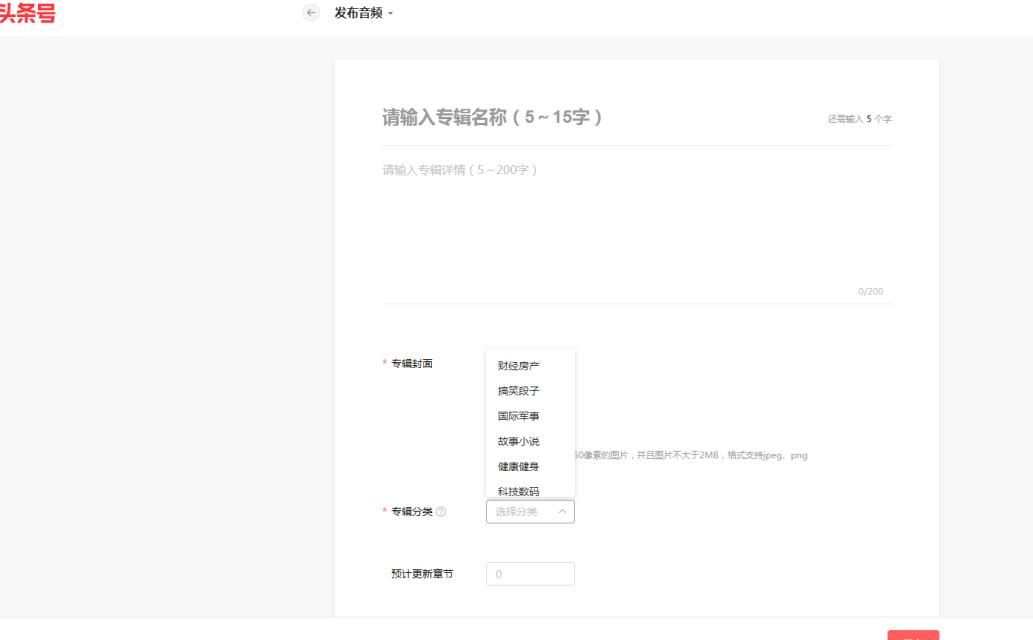Click the red button at bottom right
The width and height of the screenshot is (1033, 640).
tap(913, 635)
